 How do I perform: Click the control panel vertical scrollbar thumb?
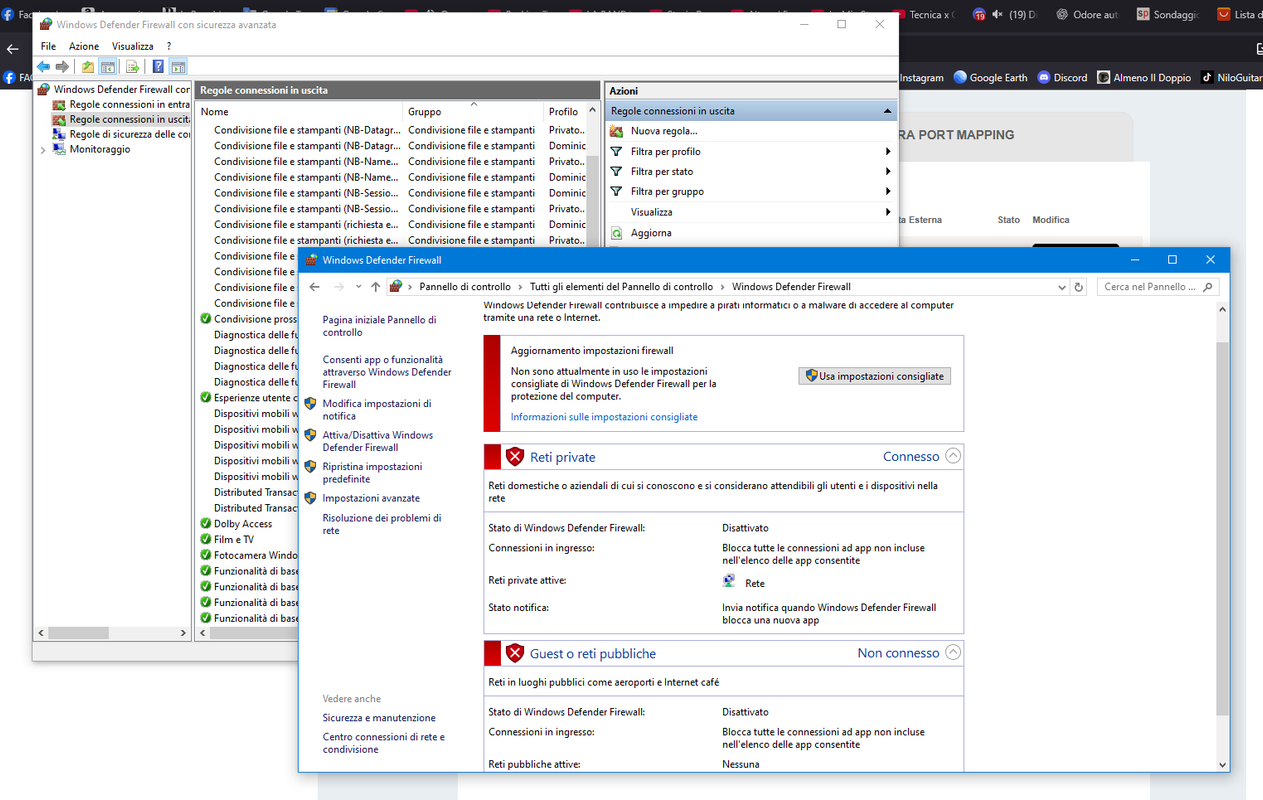(1222, 528)
